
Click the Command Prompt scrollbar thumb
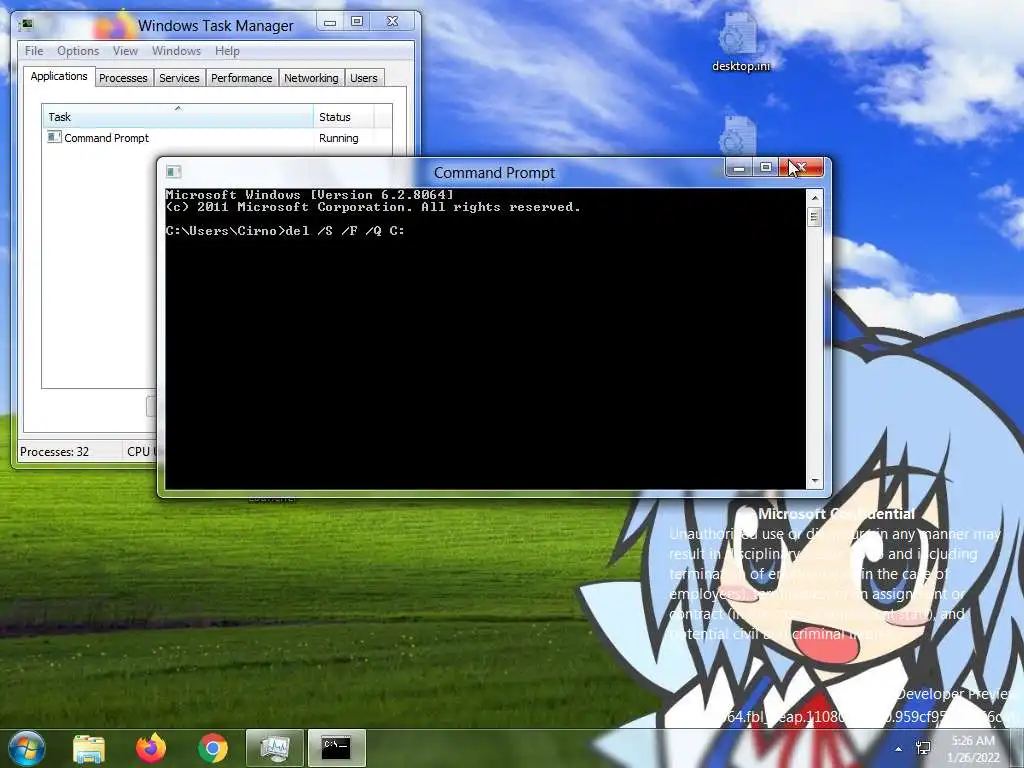814,217
